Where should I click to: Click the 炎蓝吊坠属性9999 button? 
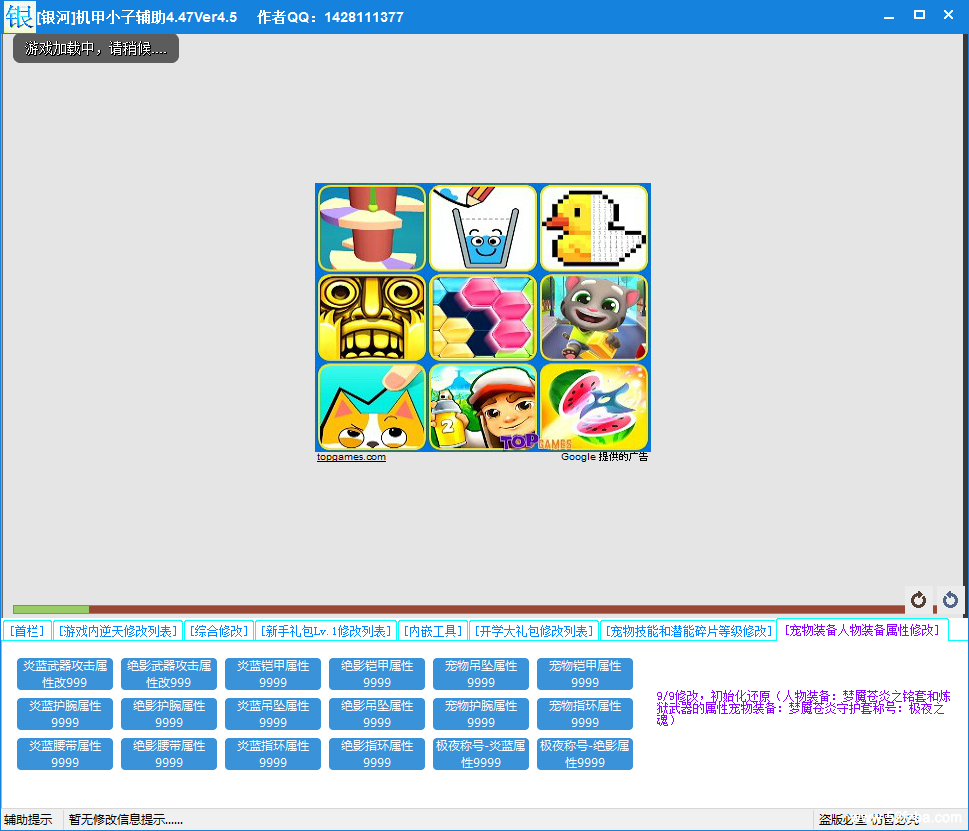click(x=273, y=714)
